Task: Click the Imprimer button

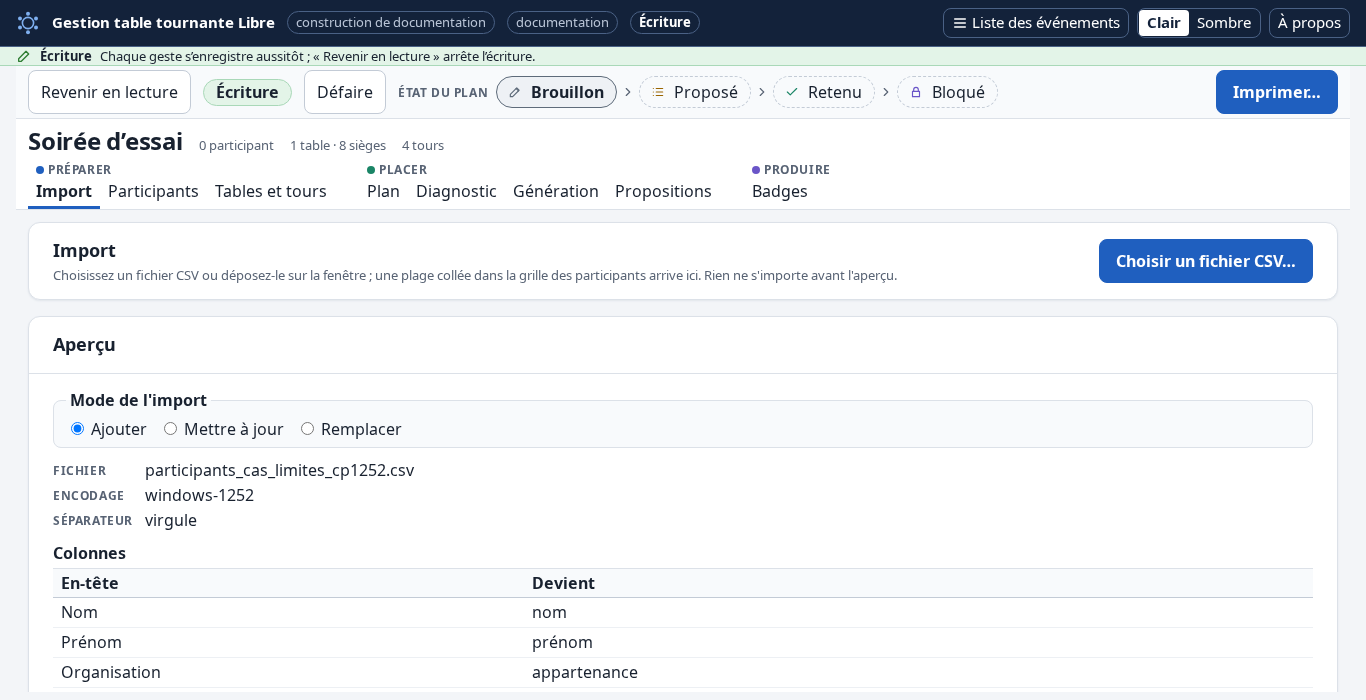Action: click(x=1277, y=92)
